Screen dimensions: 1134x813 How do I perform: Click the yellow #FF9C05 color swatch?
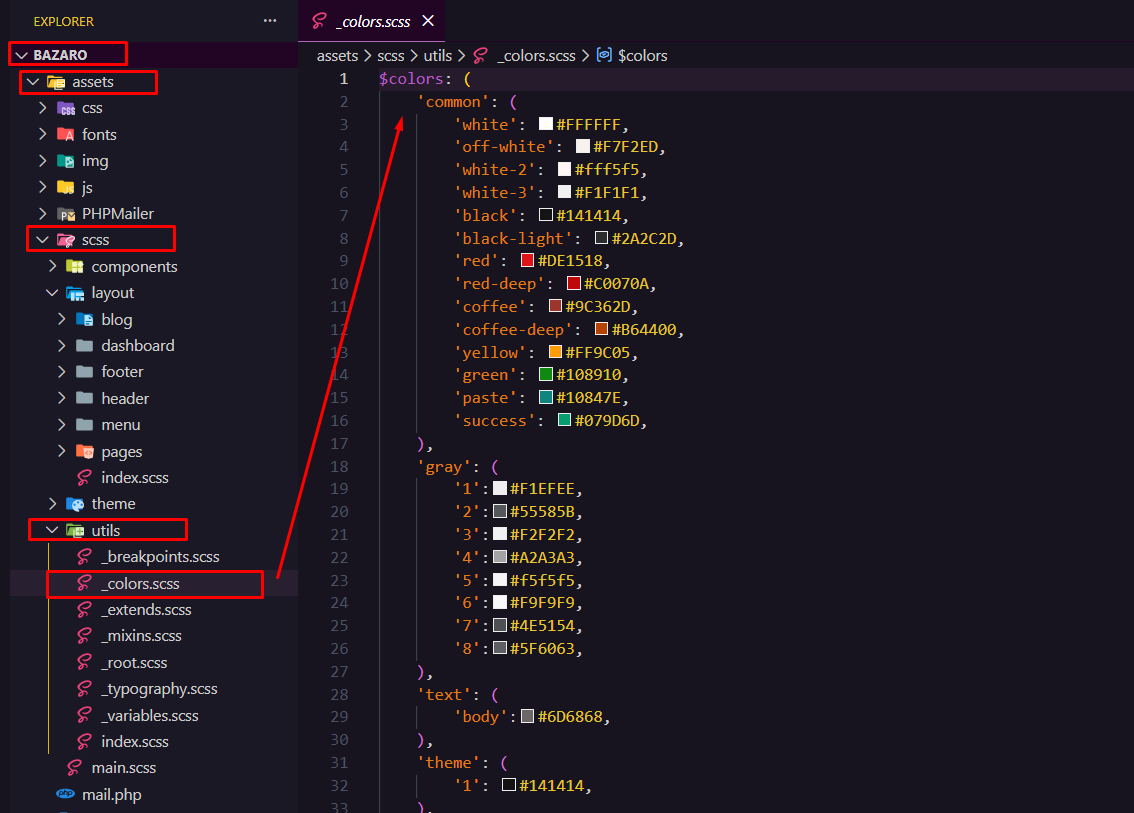point(555,353)
